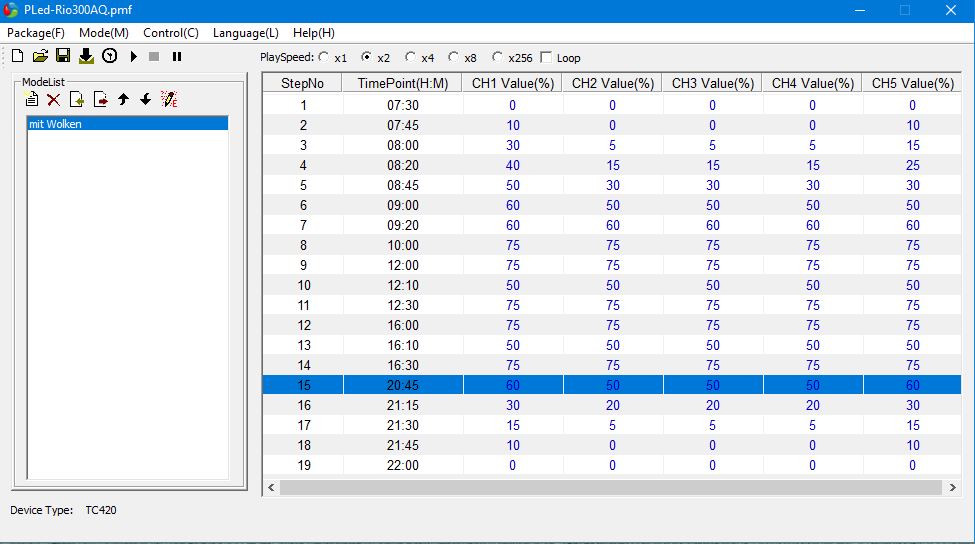Download program to the TC420 device
The width and height of the screenshot is (975, 544).
[86, 56]
